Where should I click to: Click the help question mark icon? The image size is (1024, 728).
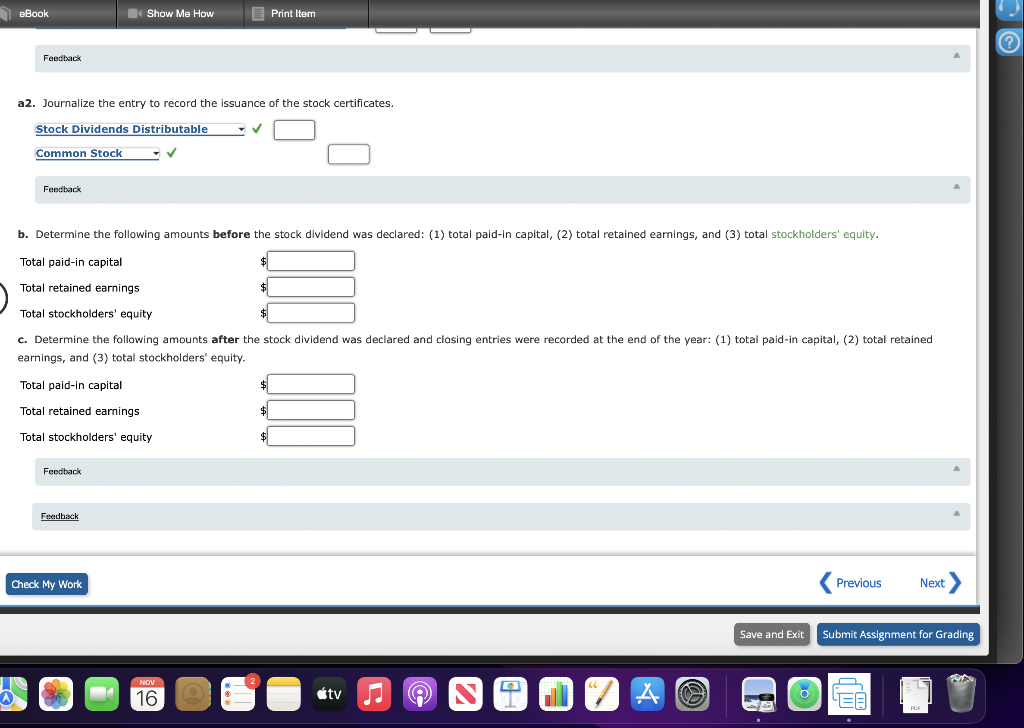click(1009, 42)
